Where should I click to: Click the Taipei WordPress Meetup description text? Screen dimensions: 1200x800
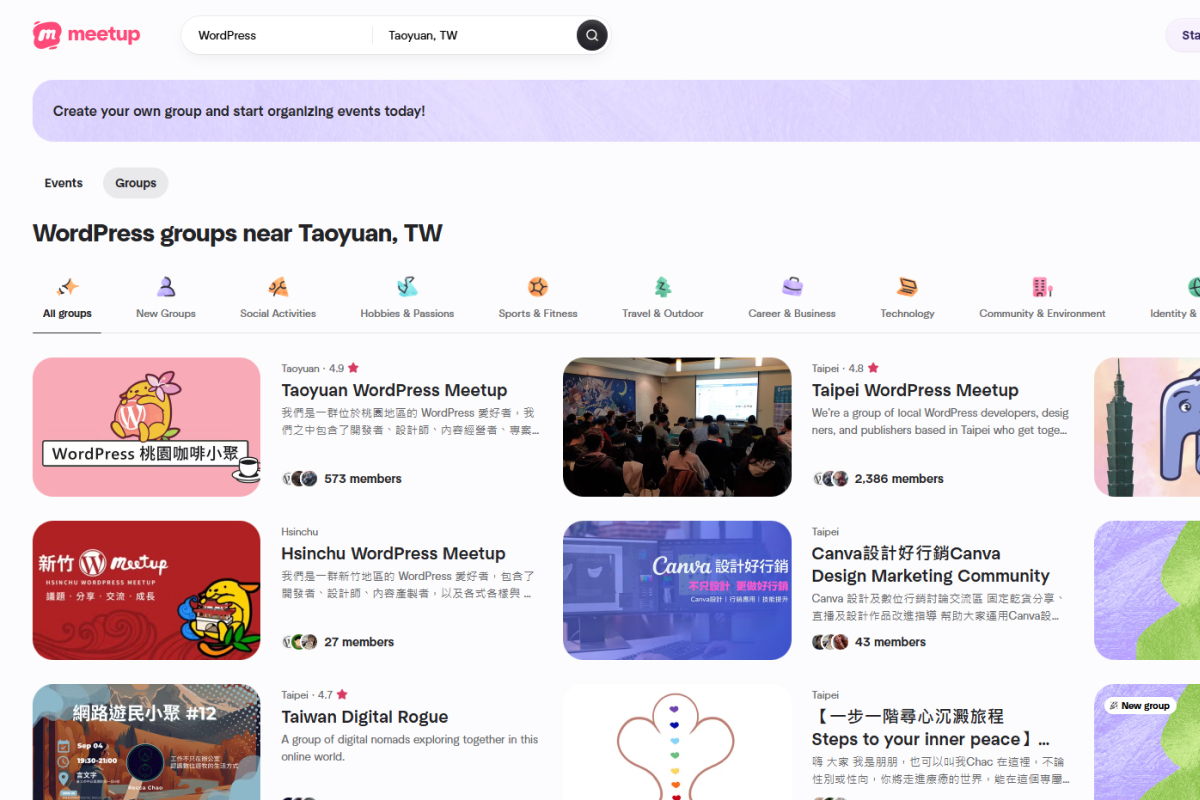pos(940,421)
